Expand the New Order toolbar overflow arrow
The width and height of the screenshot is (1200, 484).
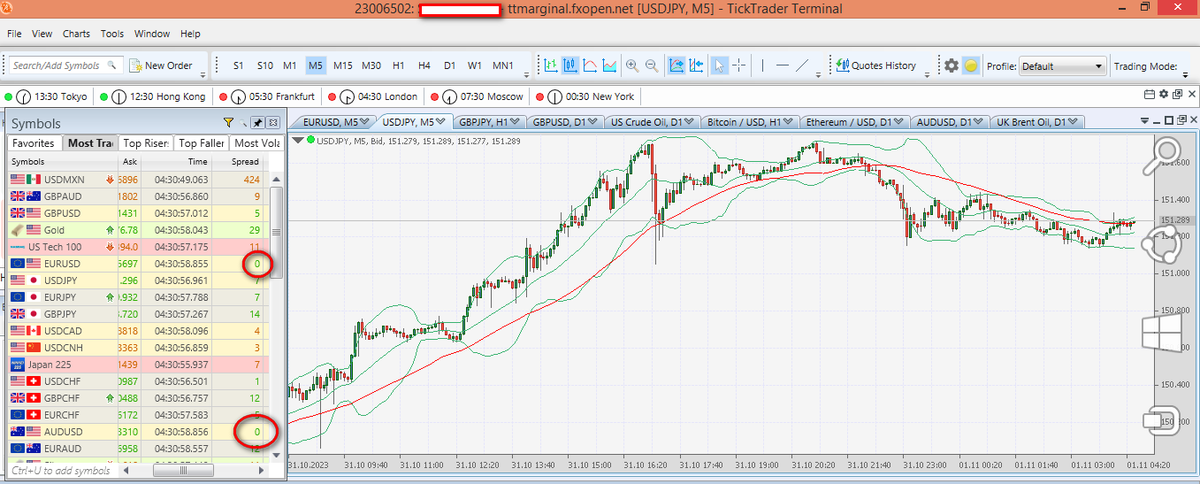[203, 73]
